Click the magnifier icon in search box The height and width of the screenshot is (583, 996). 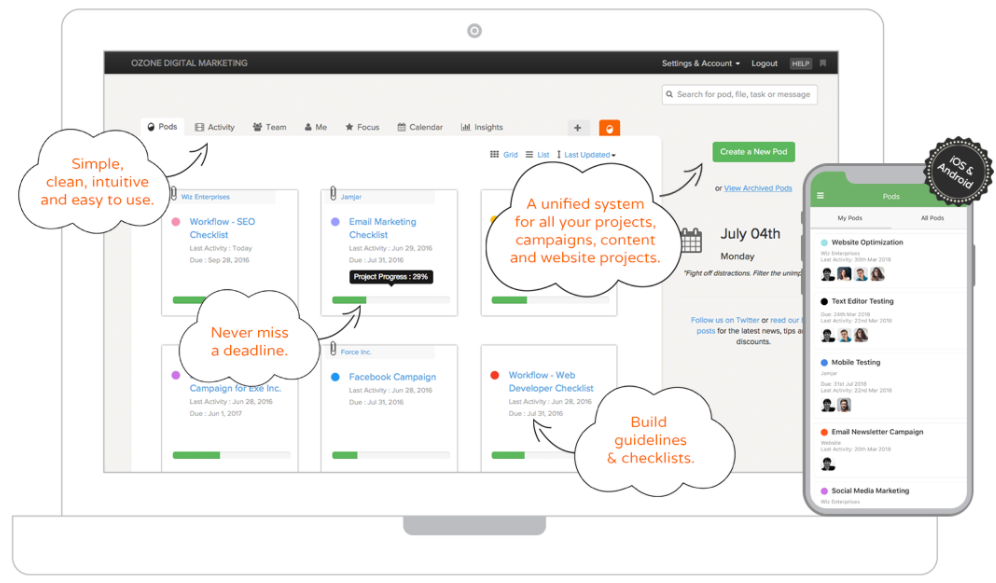670,95
